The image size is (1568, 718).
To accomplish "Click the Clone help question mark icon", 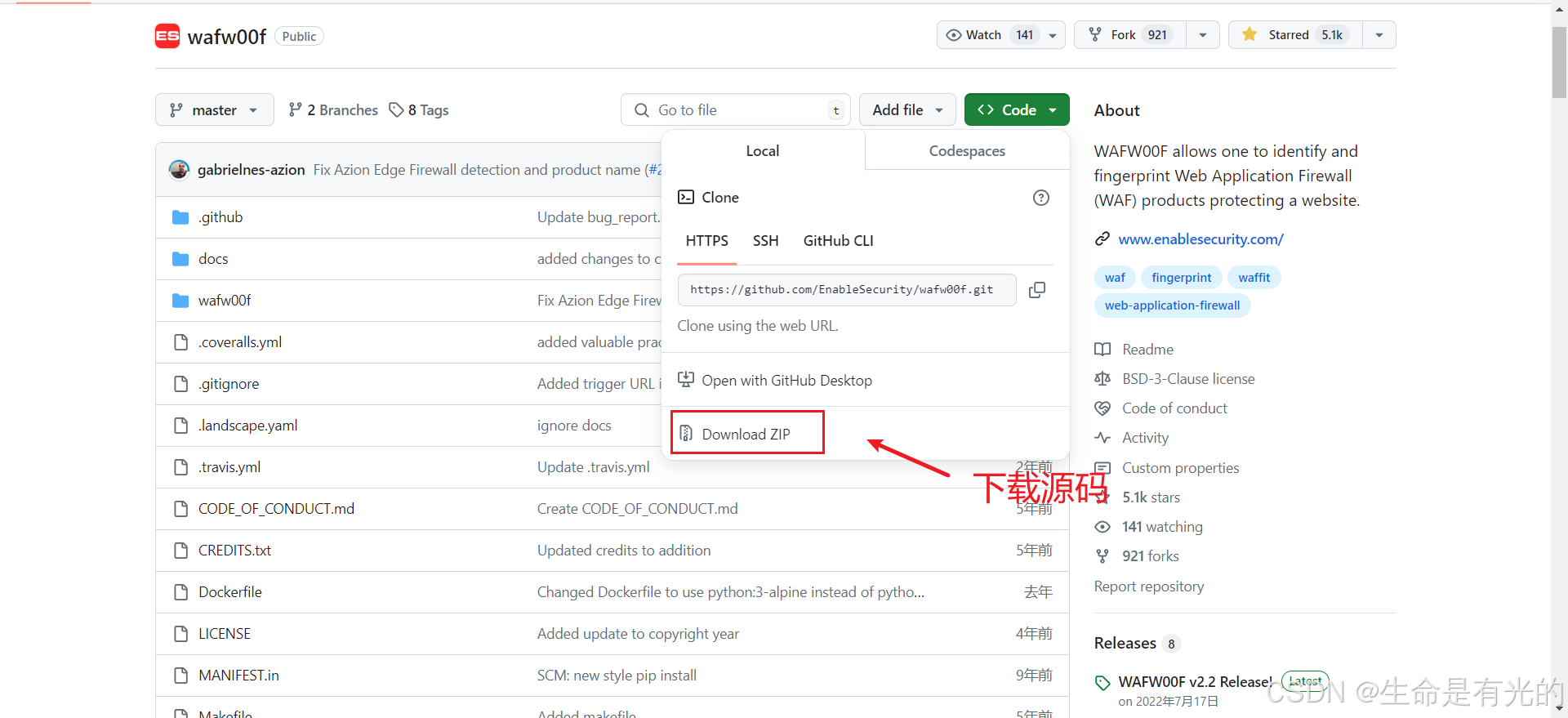I will (x=1040, y=198).
